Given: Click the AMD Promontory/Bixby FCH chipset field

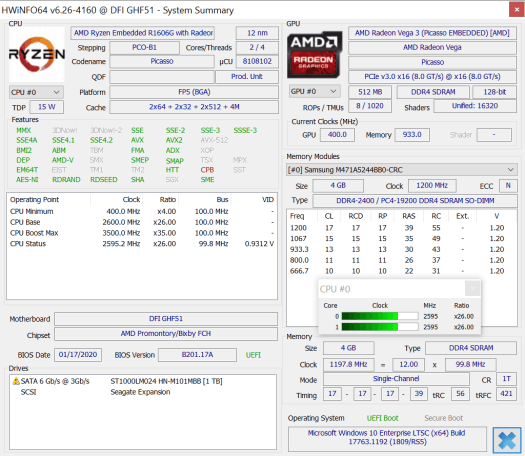Looking at the screenshot, I should (x=166, y=334).
